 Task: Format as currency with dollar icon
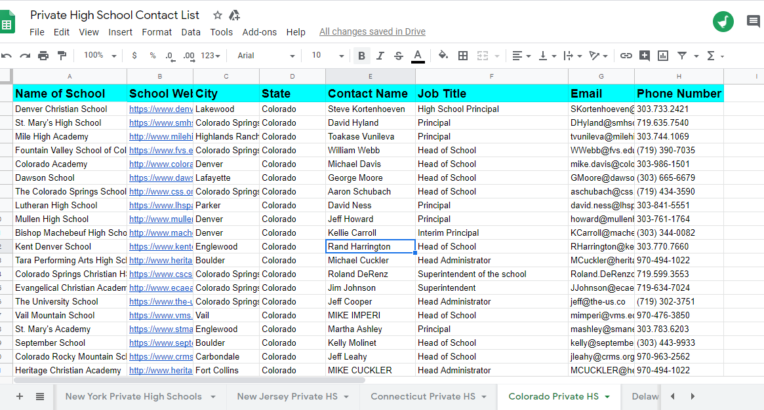134,56
